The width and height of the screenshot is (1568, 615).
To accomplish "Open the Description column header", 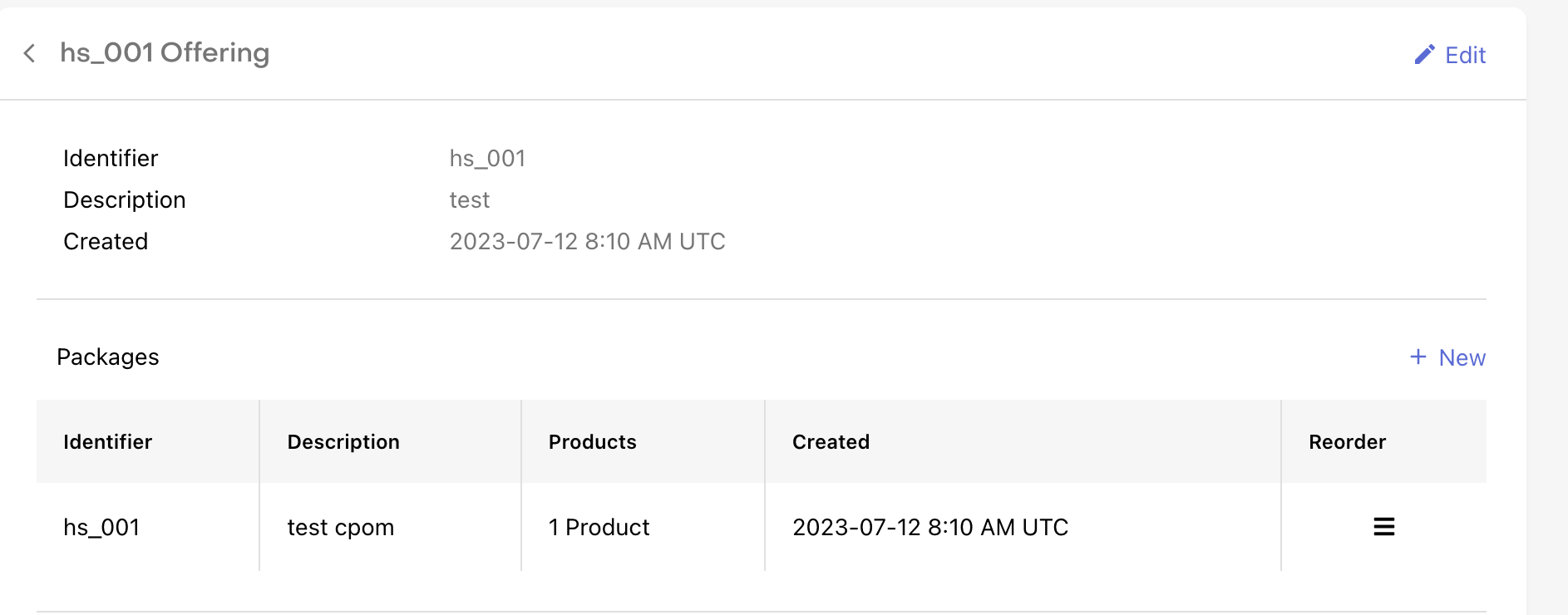I will pyautogui.click(x=343, y=441).
